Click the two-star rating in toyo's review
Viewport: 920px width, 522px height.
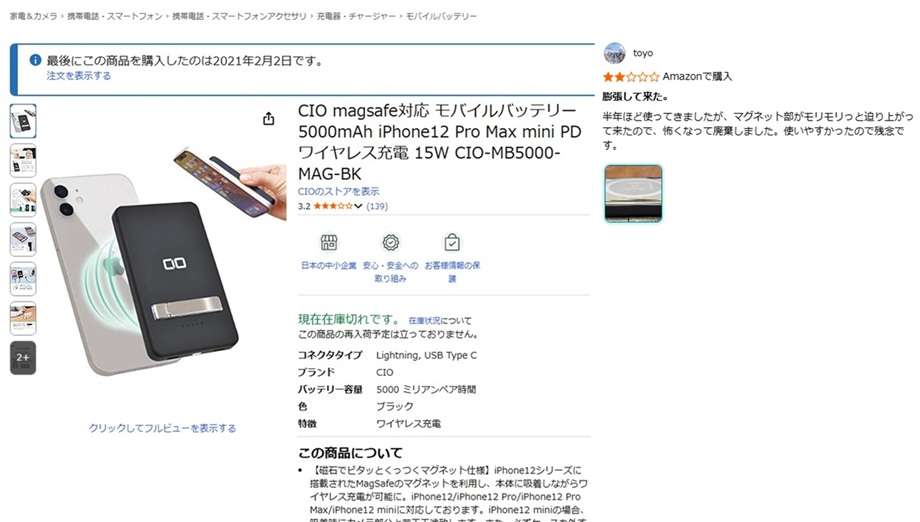[631, 76]
